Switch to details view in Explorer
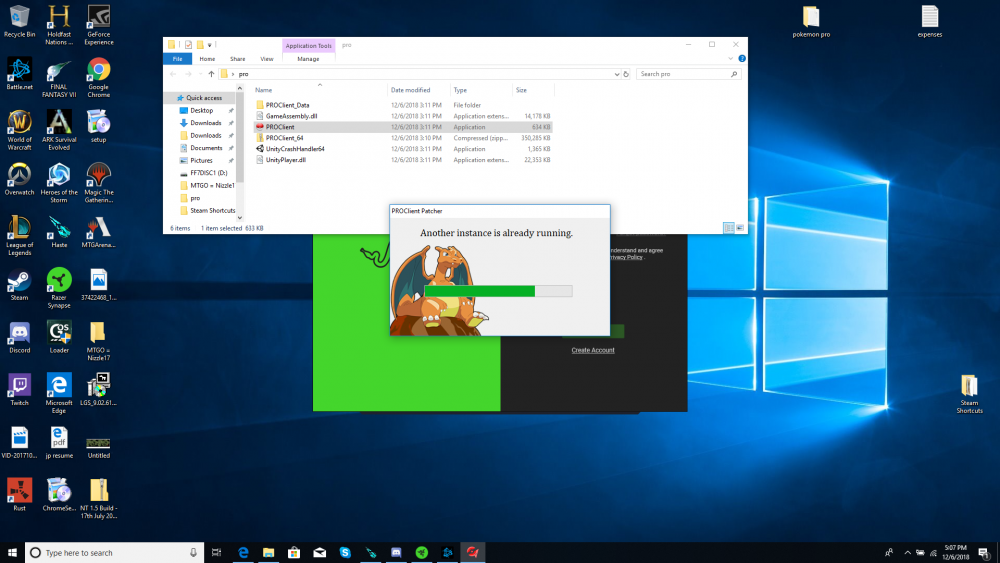 click(729, 228)
